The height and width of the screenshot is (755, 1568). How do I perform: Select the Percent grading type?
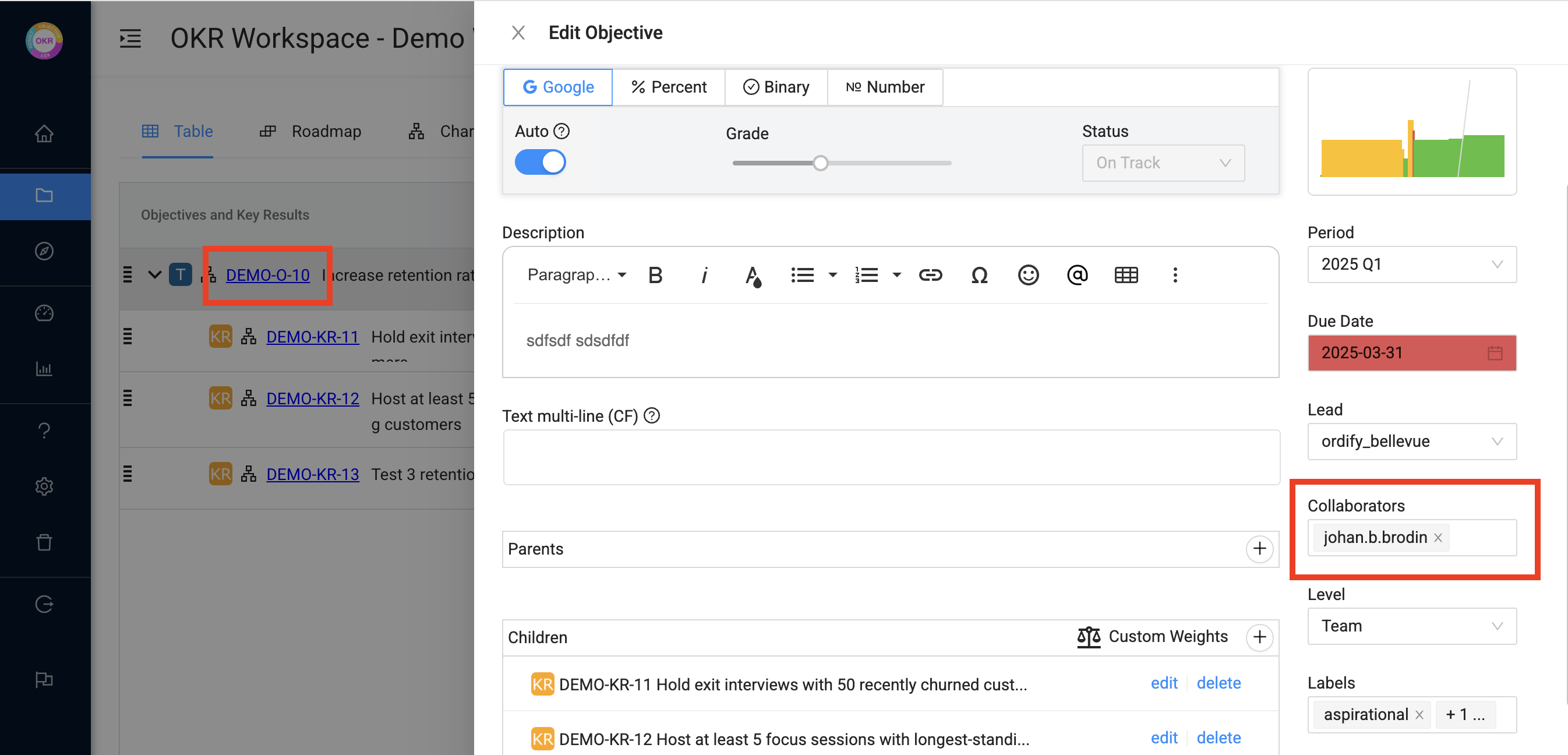(x=668, y=87)
